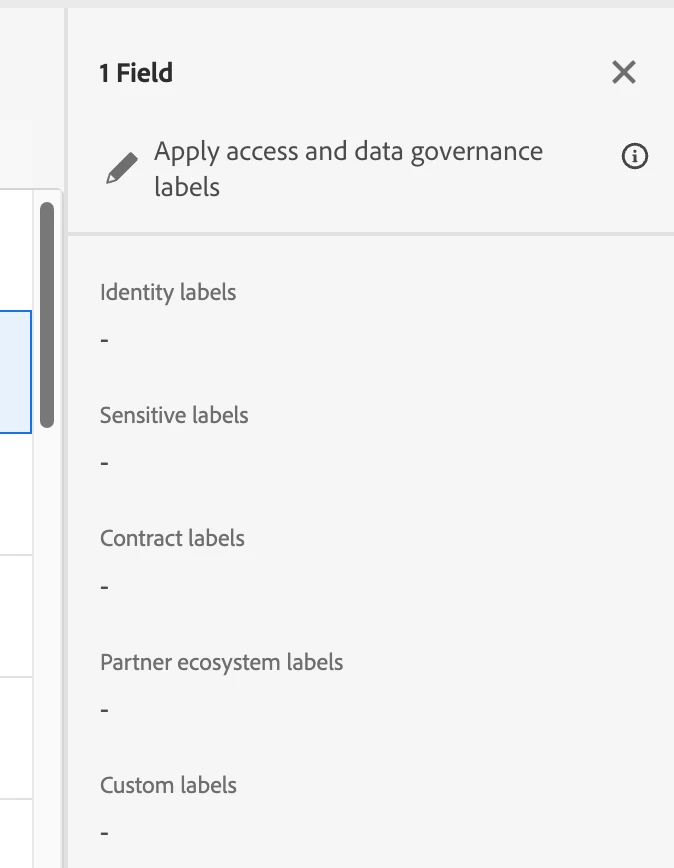
Task: Select the Partner ecosystem labels heading
Action: click(221, 663)
